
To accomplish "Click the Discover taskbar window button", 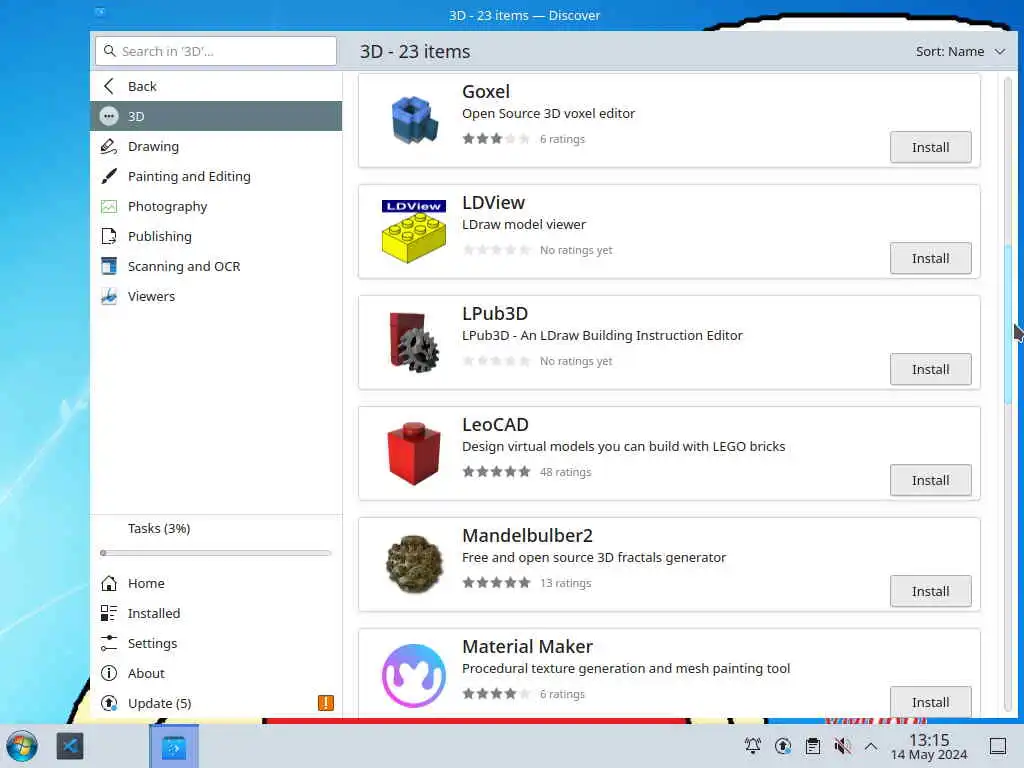I will (174, 747).
